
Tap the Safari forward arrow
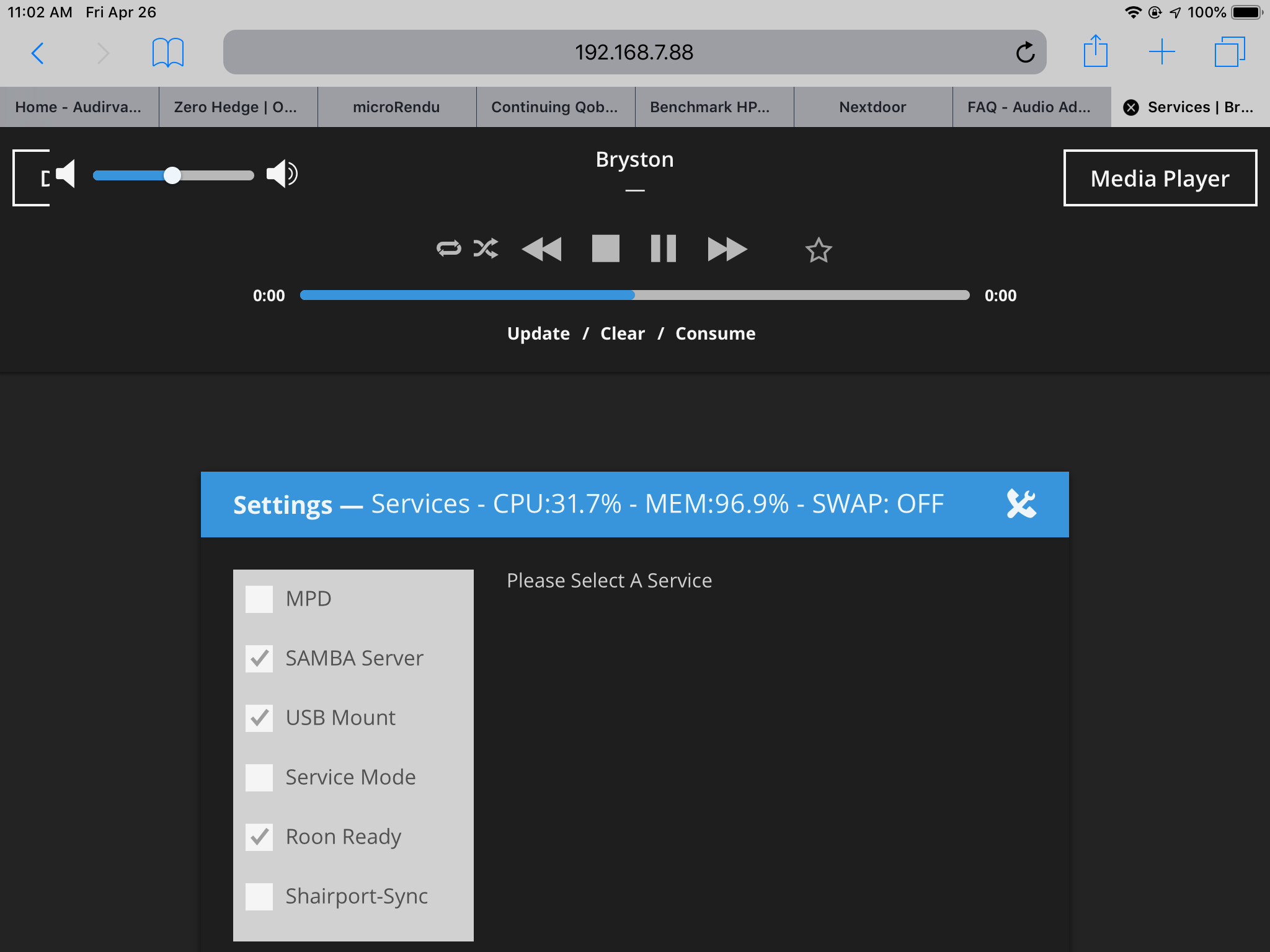click(x=103, y=53)
